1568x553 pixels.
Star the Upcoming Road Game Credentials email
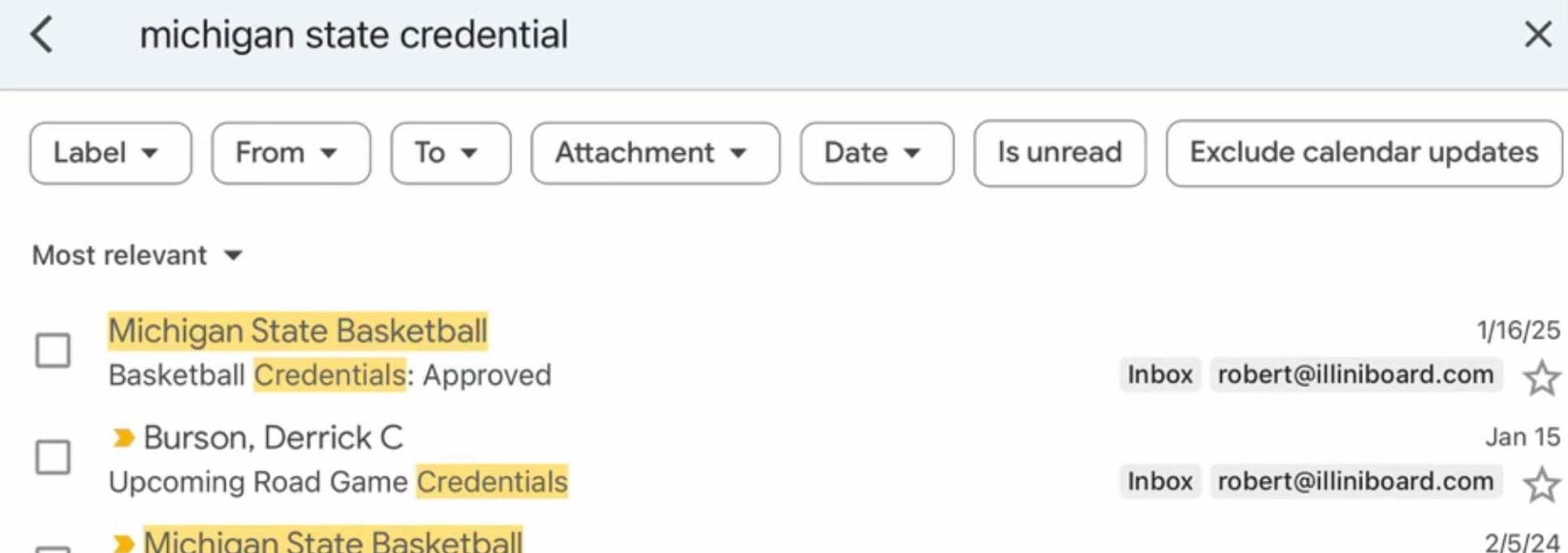[x=1540, y=485]
